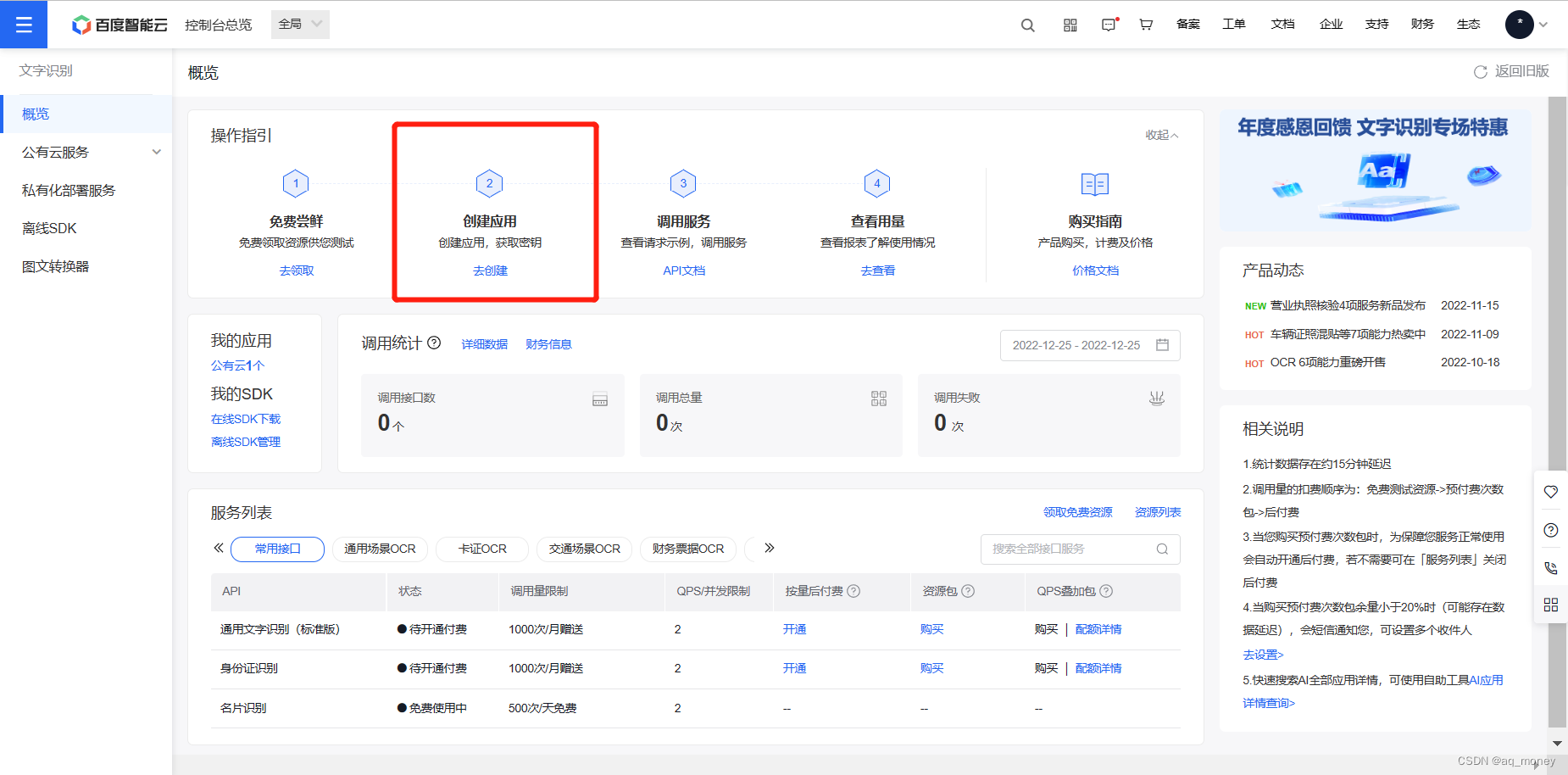Click the phone contact icon on right edge
Image resolution: width=1568 pixels, height=775 pixels.
click(1551, 567)
